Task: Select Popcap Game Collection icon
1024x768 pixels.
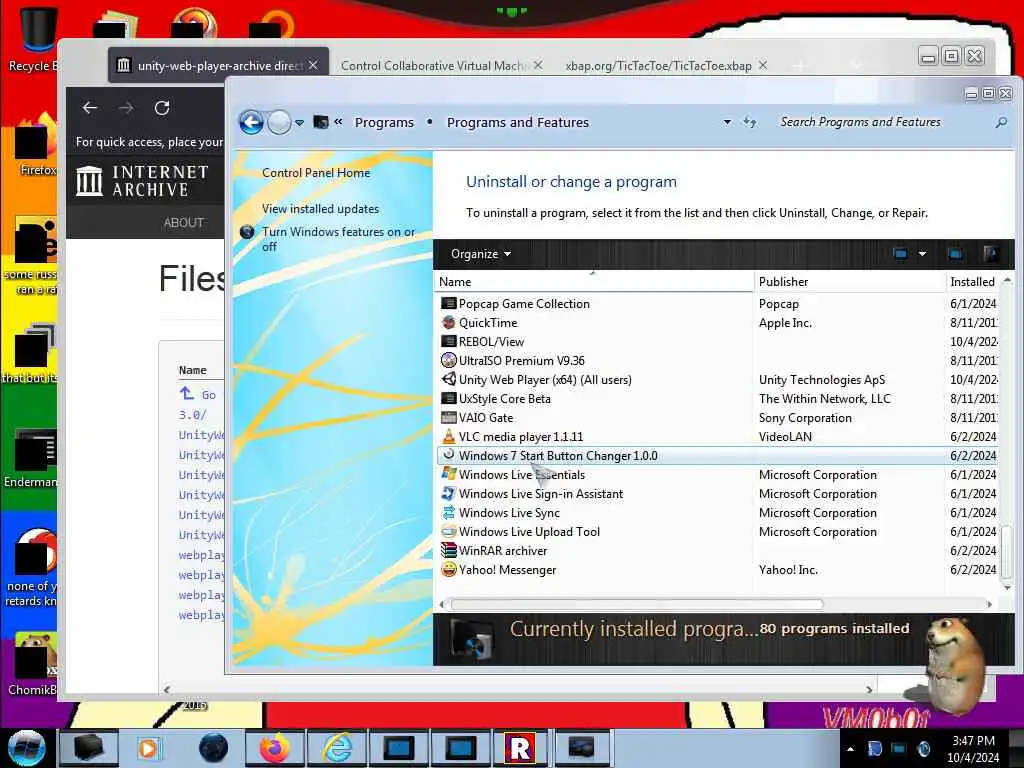Action: (448, 303)
